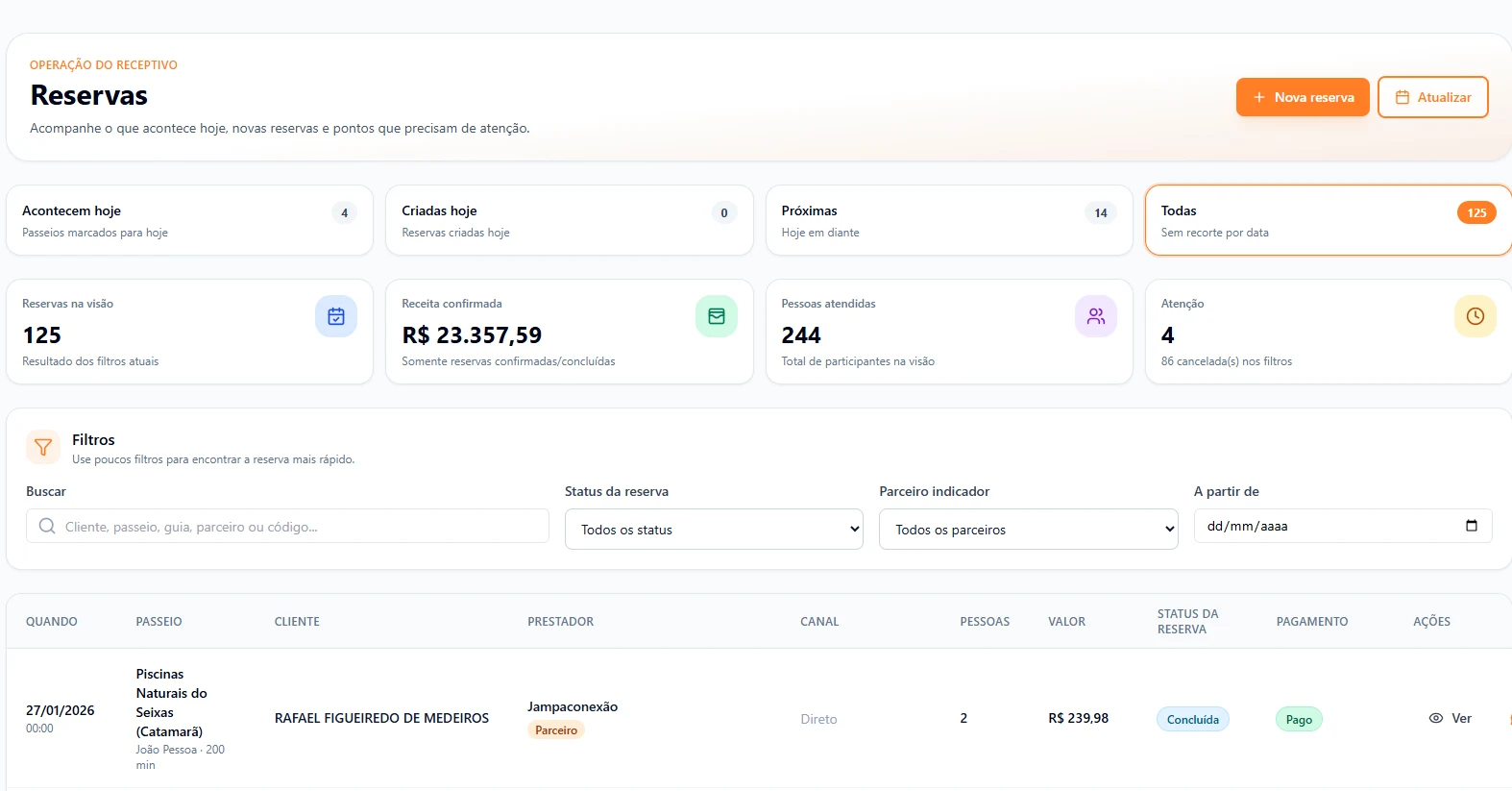Click the VALOR column header
Viewport: 1512px width, 791px height.
tap(1066, 622)
